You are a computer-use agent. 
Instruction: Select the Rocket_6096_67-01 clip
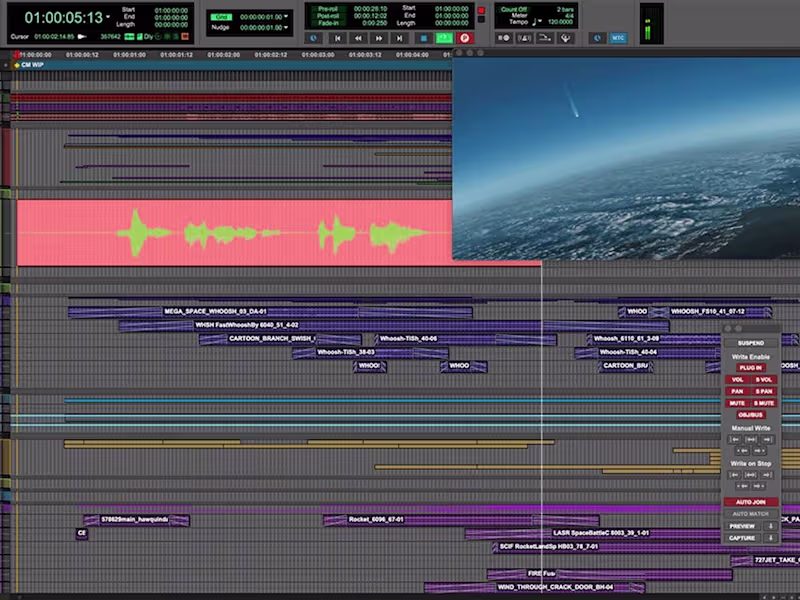coord(461,520)
